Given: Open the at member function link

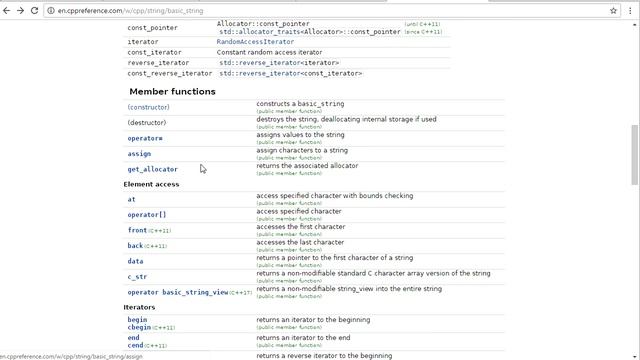Looking at the screenshot, I should tap(131, 200).
